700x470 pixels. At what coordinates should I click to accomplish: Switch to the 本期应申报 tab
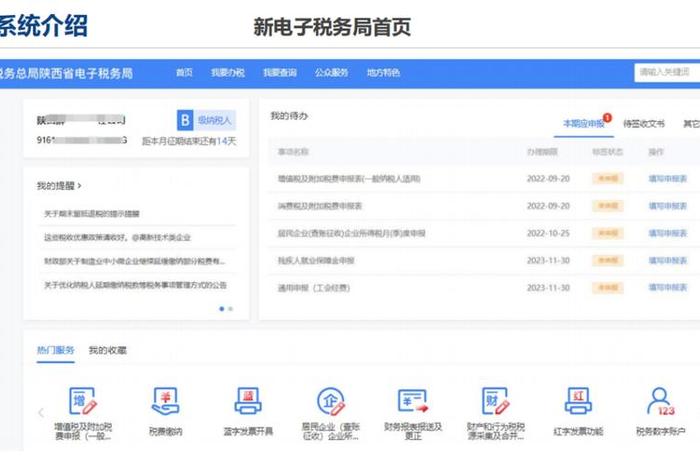(x=583, y=124)
